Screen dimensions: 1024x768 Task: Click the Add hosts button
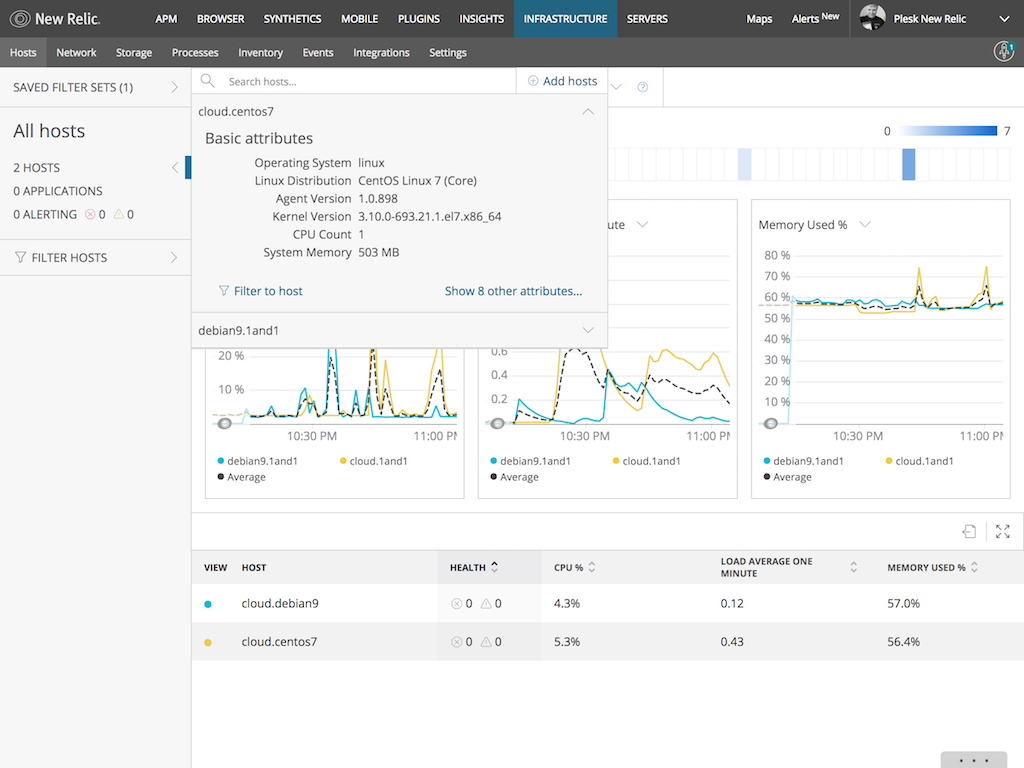561,81
